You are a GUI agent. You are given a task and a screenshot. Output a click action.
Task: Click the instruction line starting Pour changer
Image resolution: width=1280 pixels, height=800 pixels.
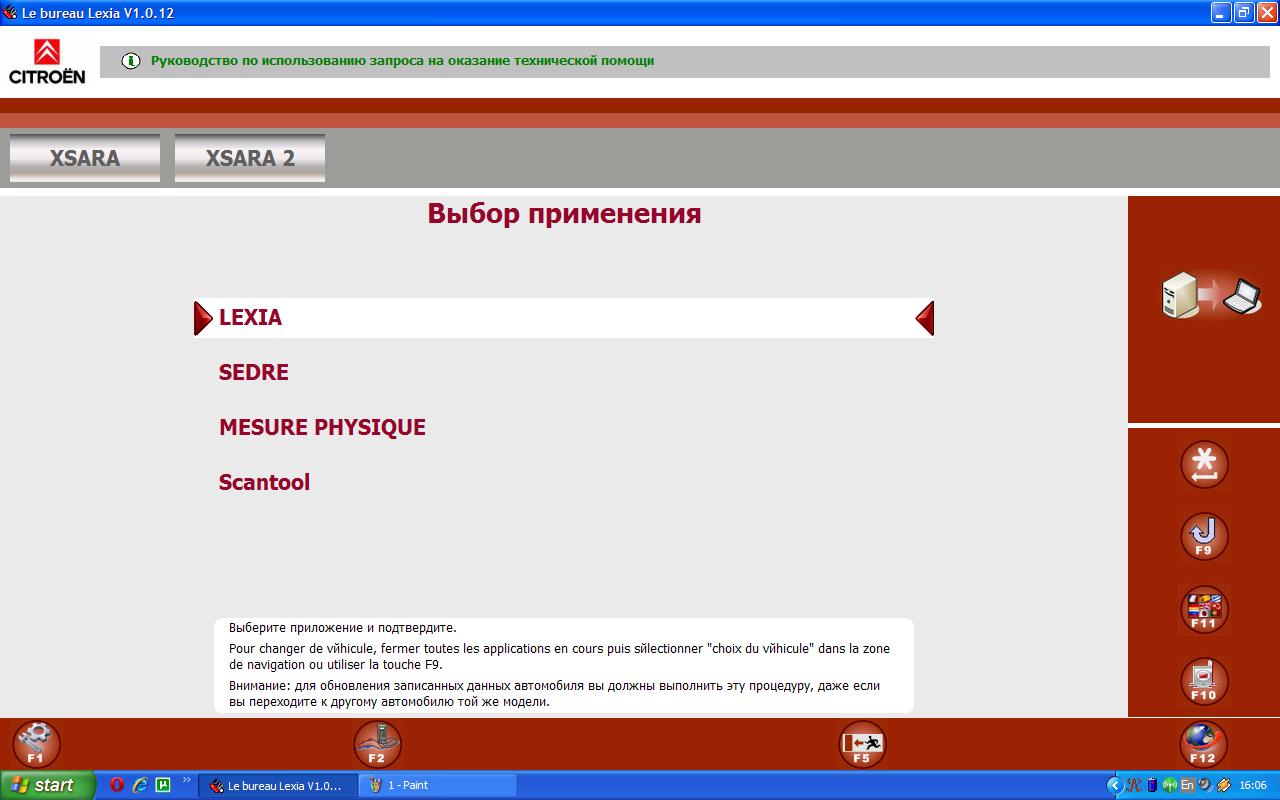(559, 656)
